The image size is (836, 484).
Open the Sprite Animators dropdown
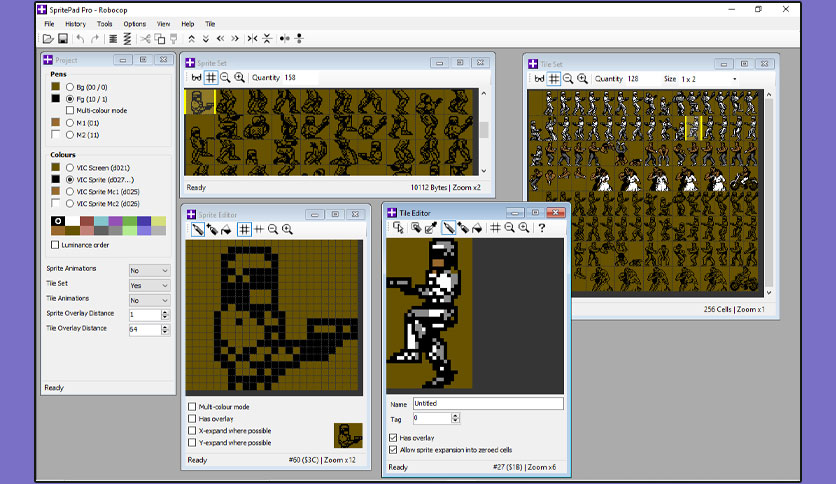click(149, 270)
